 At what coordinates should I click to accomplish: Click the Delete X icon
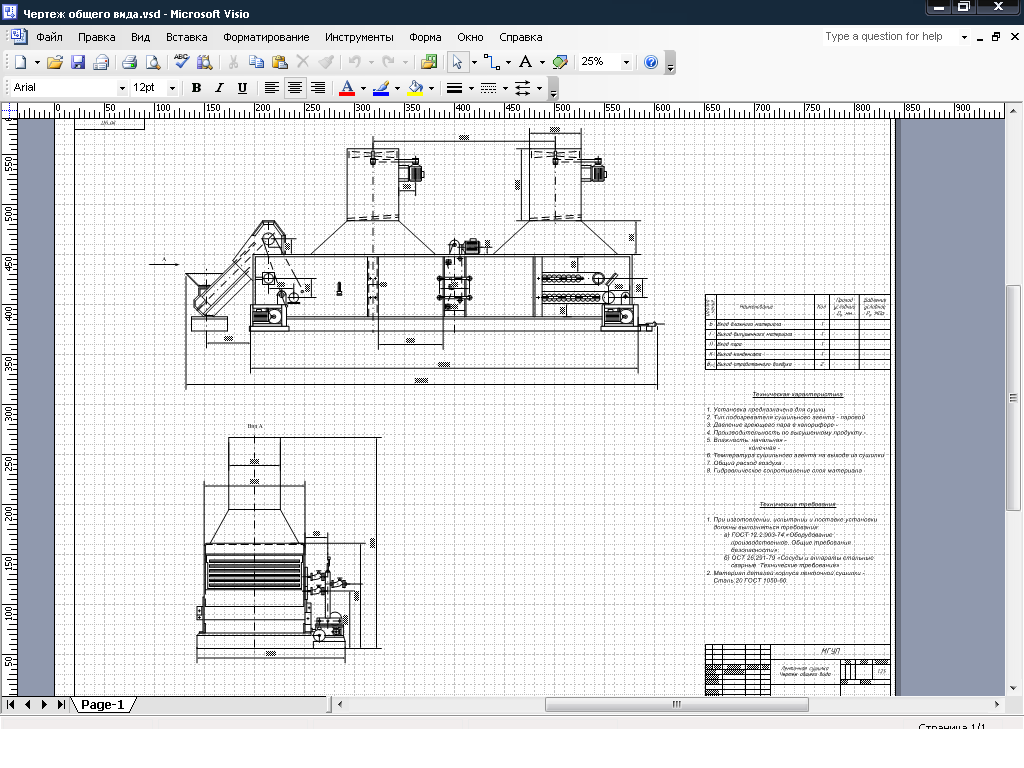(x=302, y=62)
